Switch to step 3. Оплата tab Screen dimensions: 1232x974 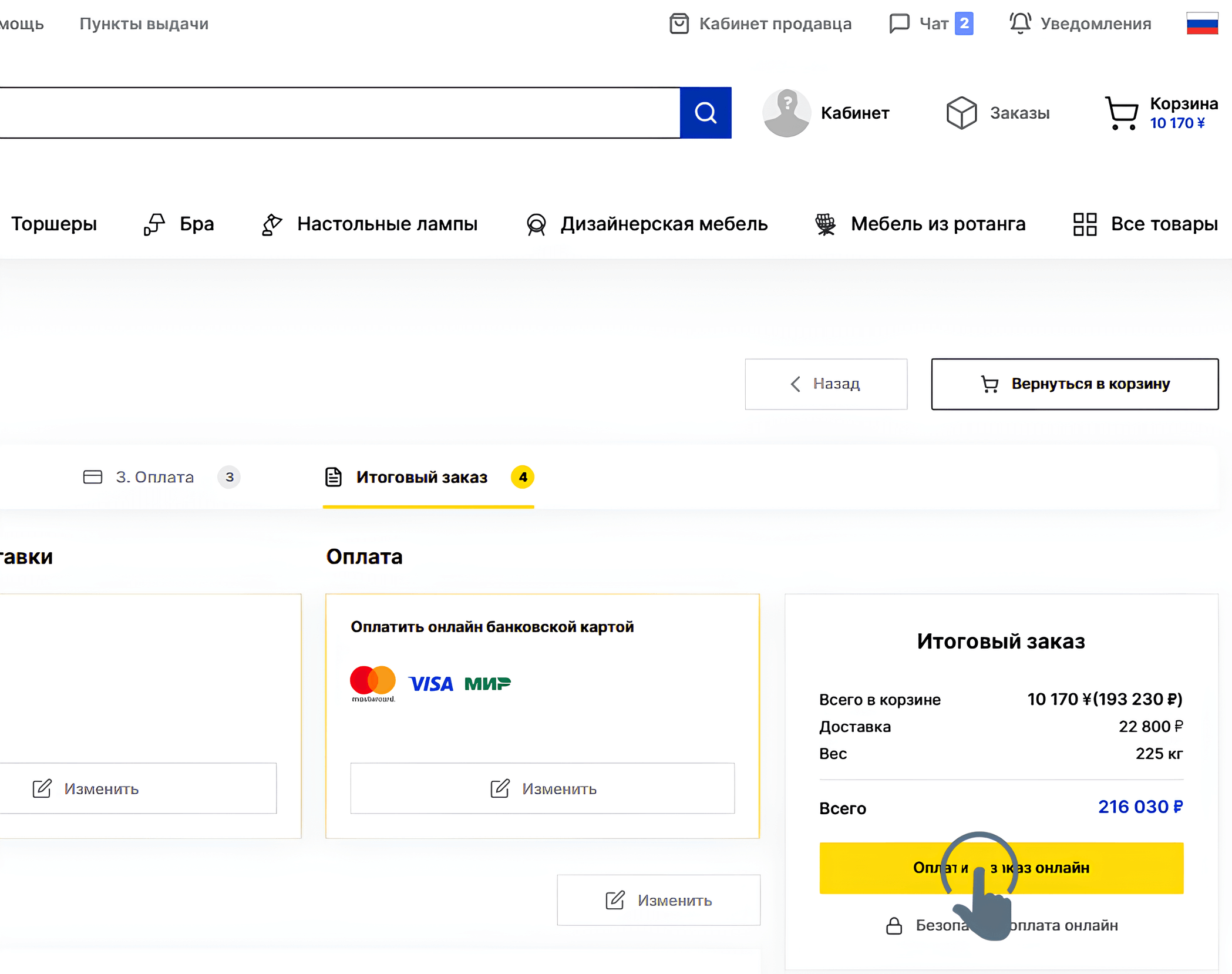click(x=155, y=477)
